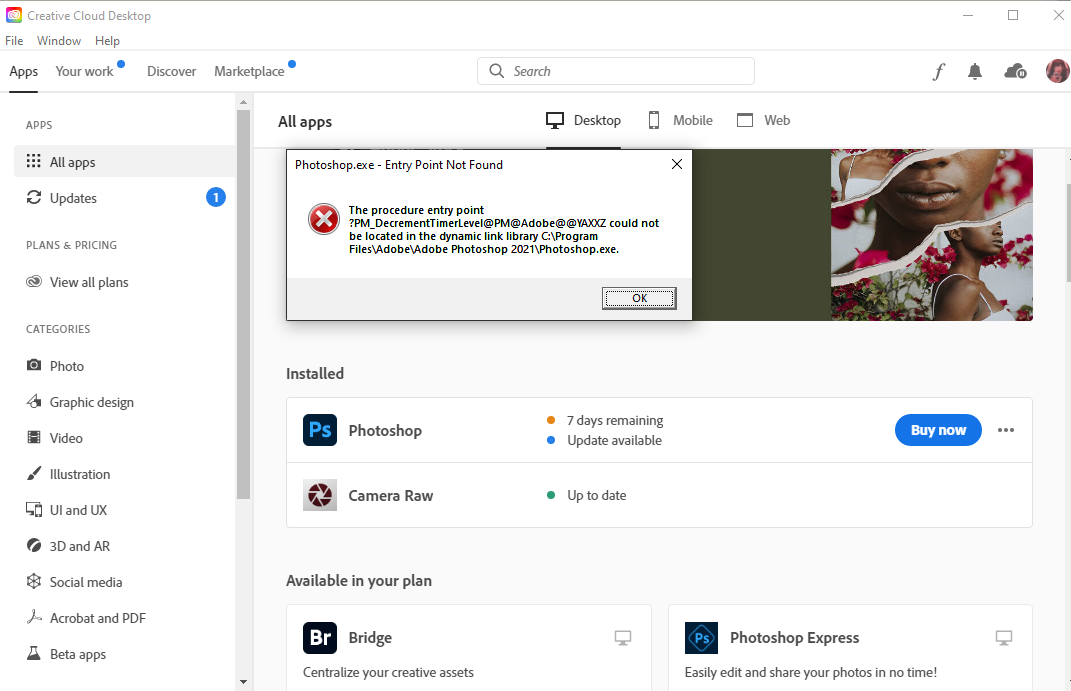Viewport: 1071px width, 691px height.
Task: Click the Update available status
Action: click(614, 440)
